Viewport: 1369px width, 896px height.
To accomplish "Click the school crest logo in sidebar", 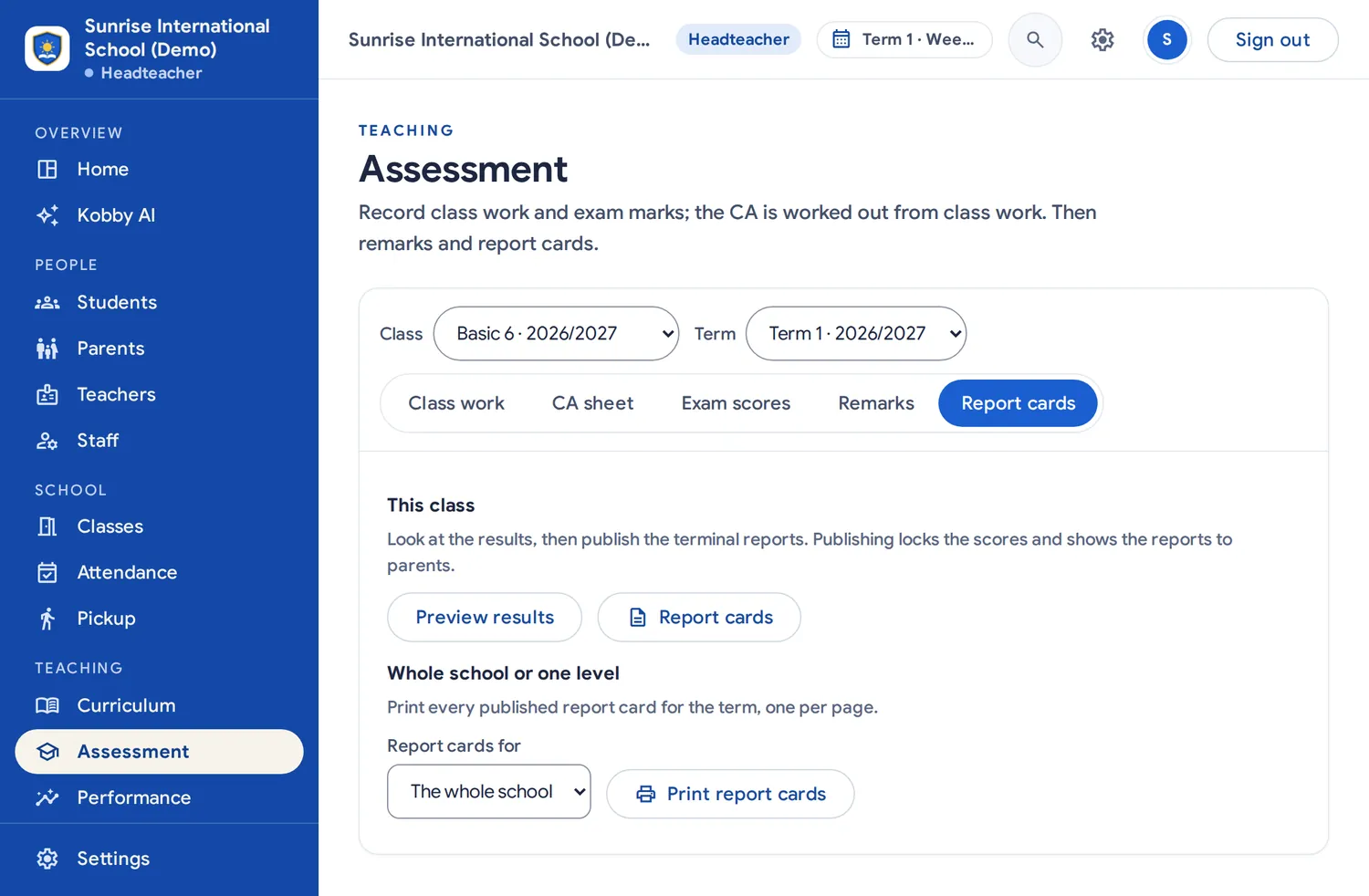I will tap(47, 48).
